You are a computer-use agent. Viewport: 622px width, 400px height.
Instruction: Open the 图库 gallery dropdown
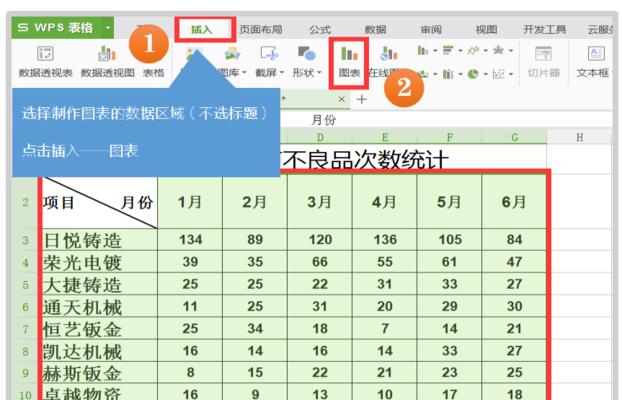pyautogui.click(x=232, y=62)
